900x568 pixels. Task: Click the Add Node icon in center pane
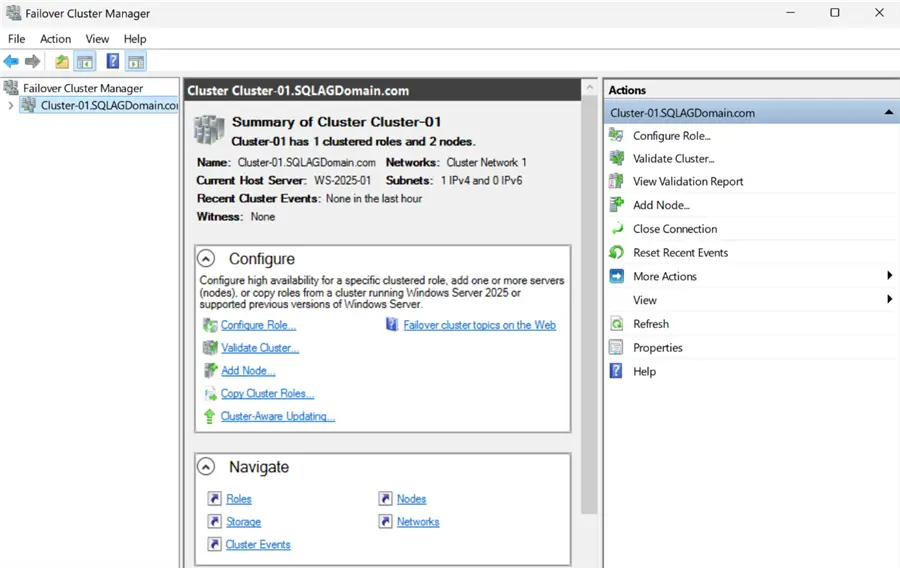[211, 370]
